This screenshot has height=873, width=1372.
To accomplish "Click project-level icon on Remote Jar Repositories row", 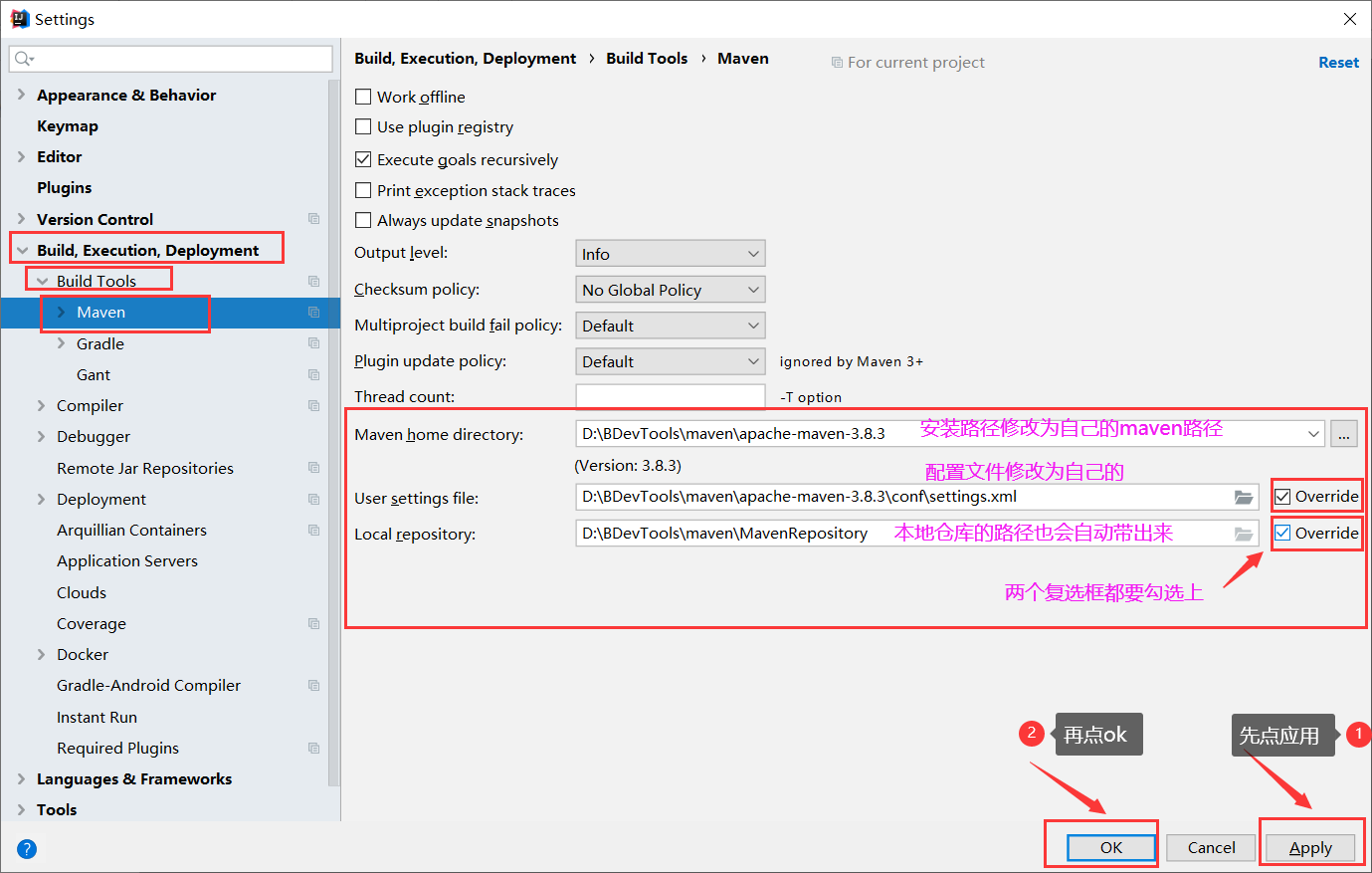I will pyautogui.click(x=314, y=468).
